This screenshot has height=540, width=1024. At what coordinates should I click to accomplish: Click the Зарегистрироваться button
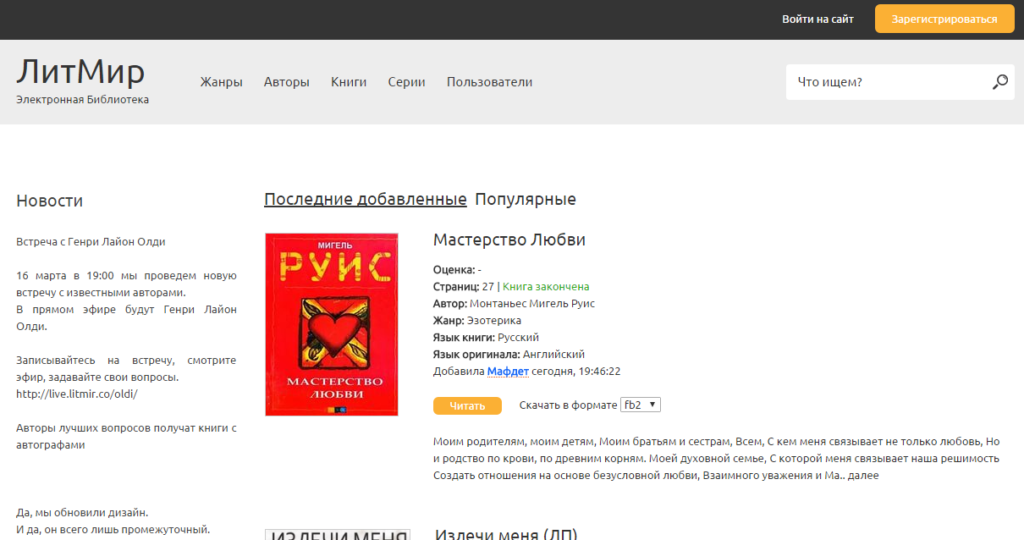pos(944,19)
